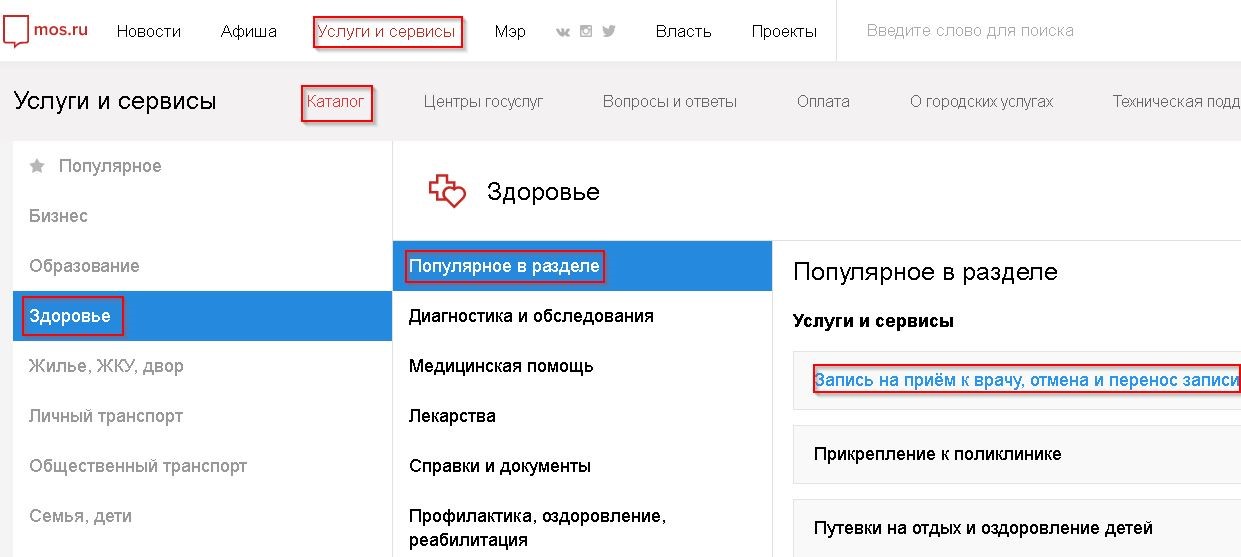Select Медицинская помощь subcategory

(582, 366)
